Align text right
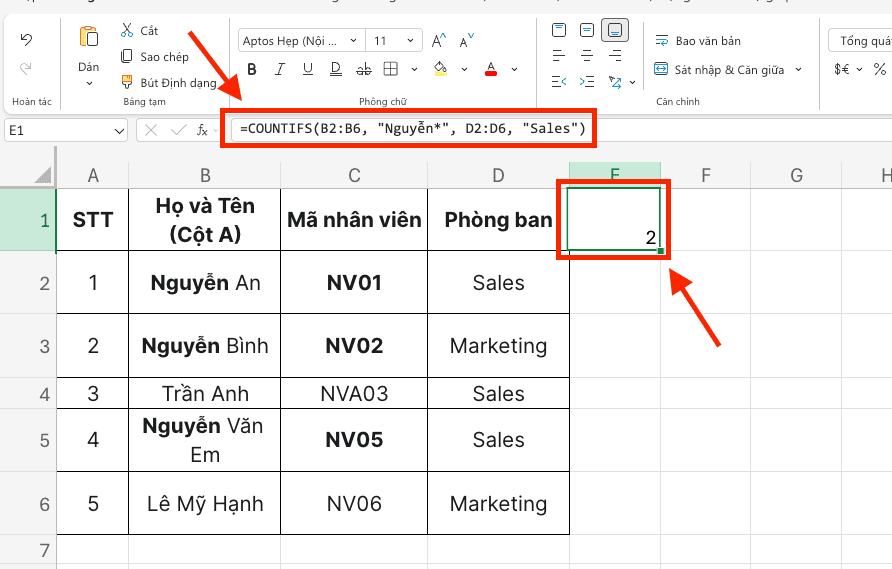Screen dimensions: 892x569 [x=615, y=56]
